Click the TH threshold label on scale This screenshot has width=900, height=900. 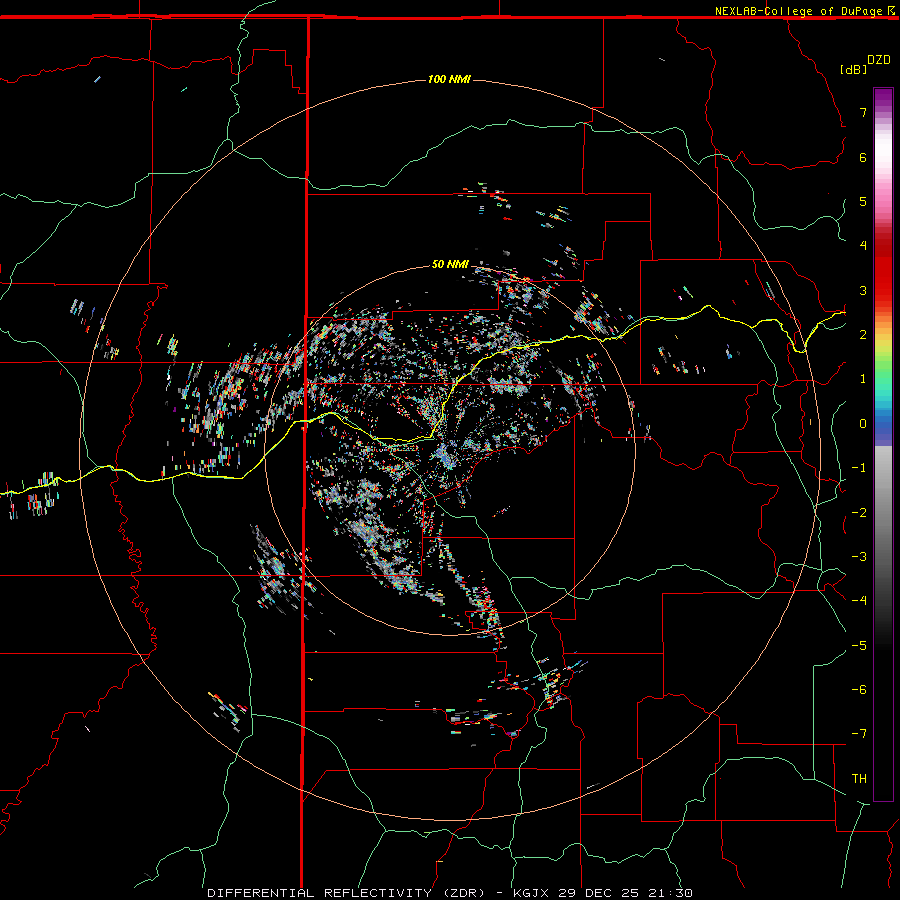point(859,779)
